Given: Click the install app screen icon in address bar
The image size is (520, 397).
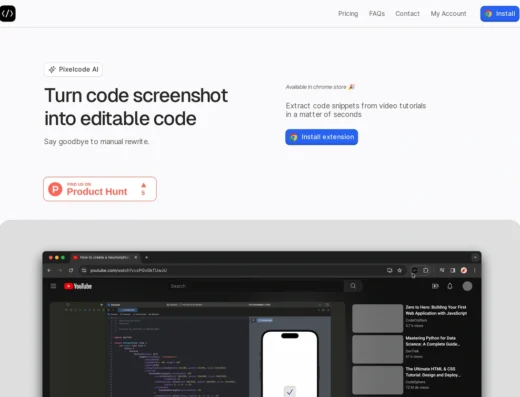Looking at the screenshot, I should click(389, 270).
